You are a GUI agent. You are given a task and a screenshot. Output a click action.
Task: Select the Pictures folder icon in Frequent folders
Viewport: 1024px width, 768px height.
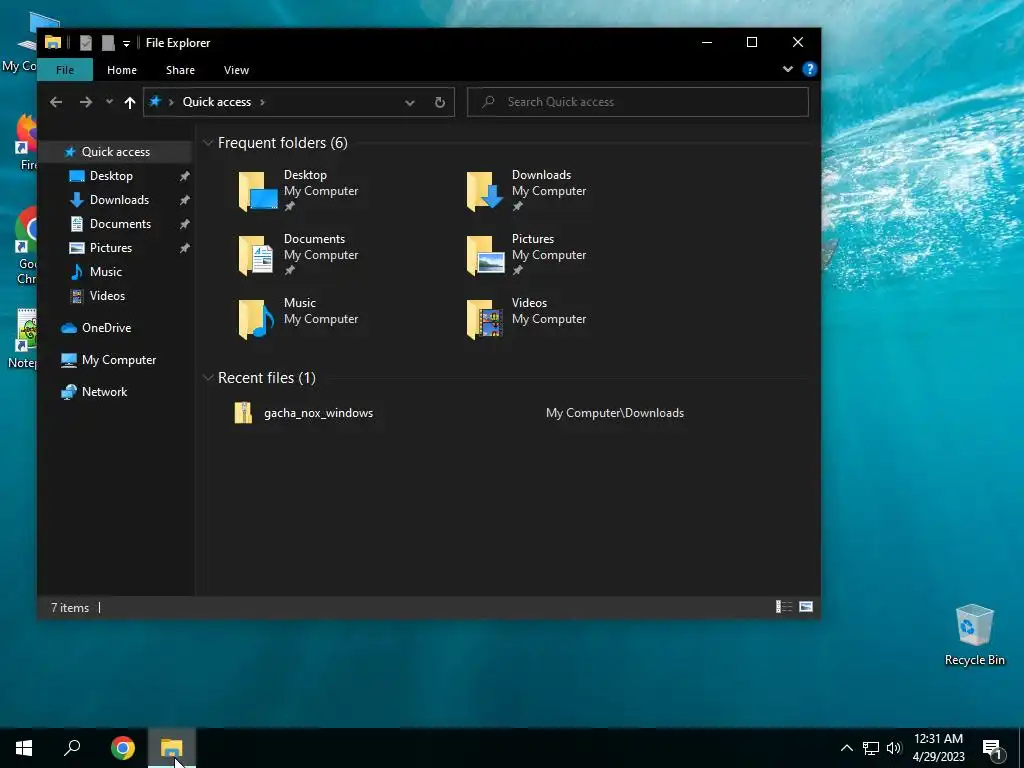point(485,255)
